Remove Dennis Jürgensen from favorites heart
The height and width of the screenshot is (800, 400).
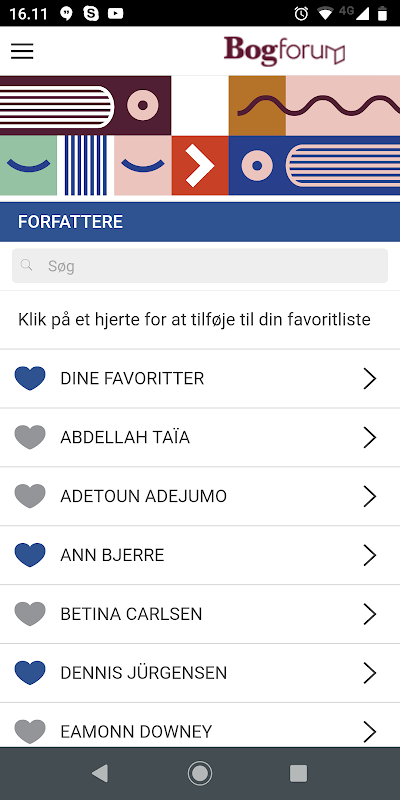[30, 673]
